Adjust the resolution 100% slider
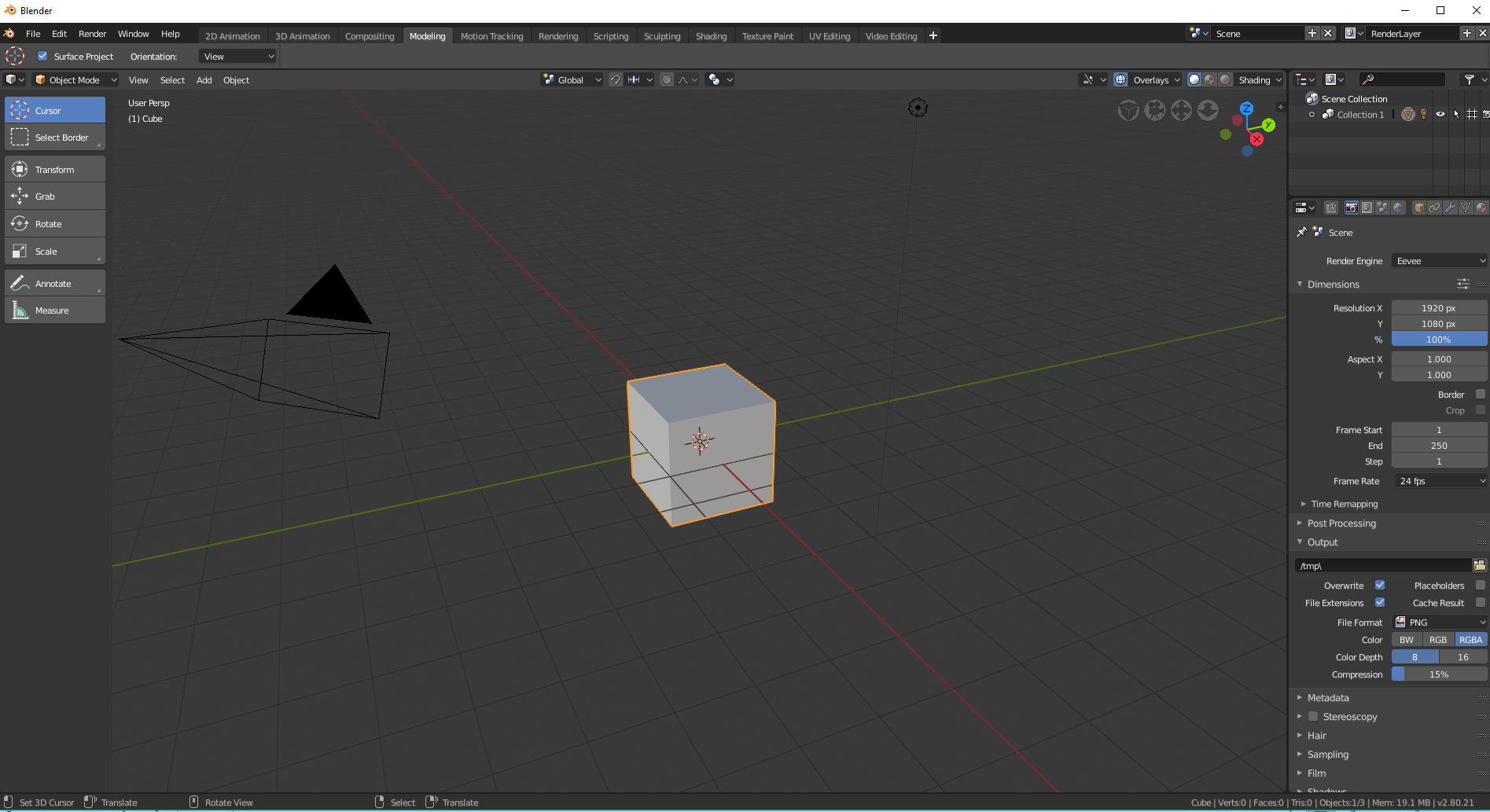Viewport: 1490px width, 812px height. 1440,339
